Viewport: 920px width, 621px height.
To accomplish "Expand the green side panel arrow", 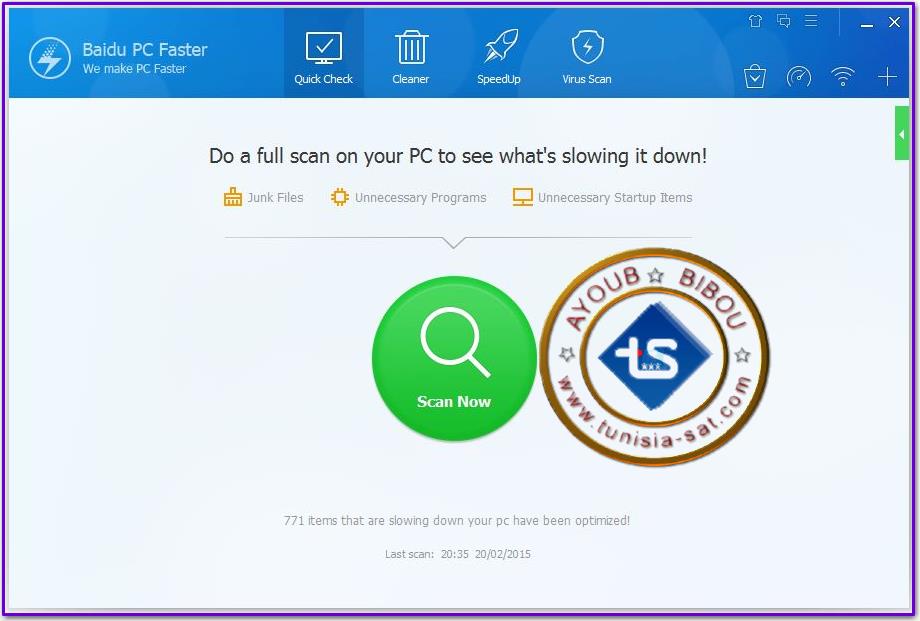I will (901, 134).
